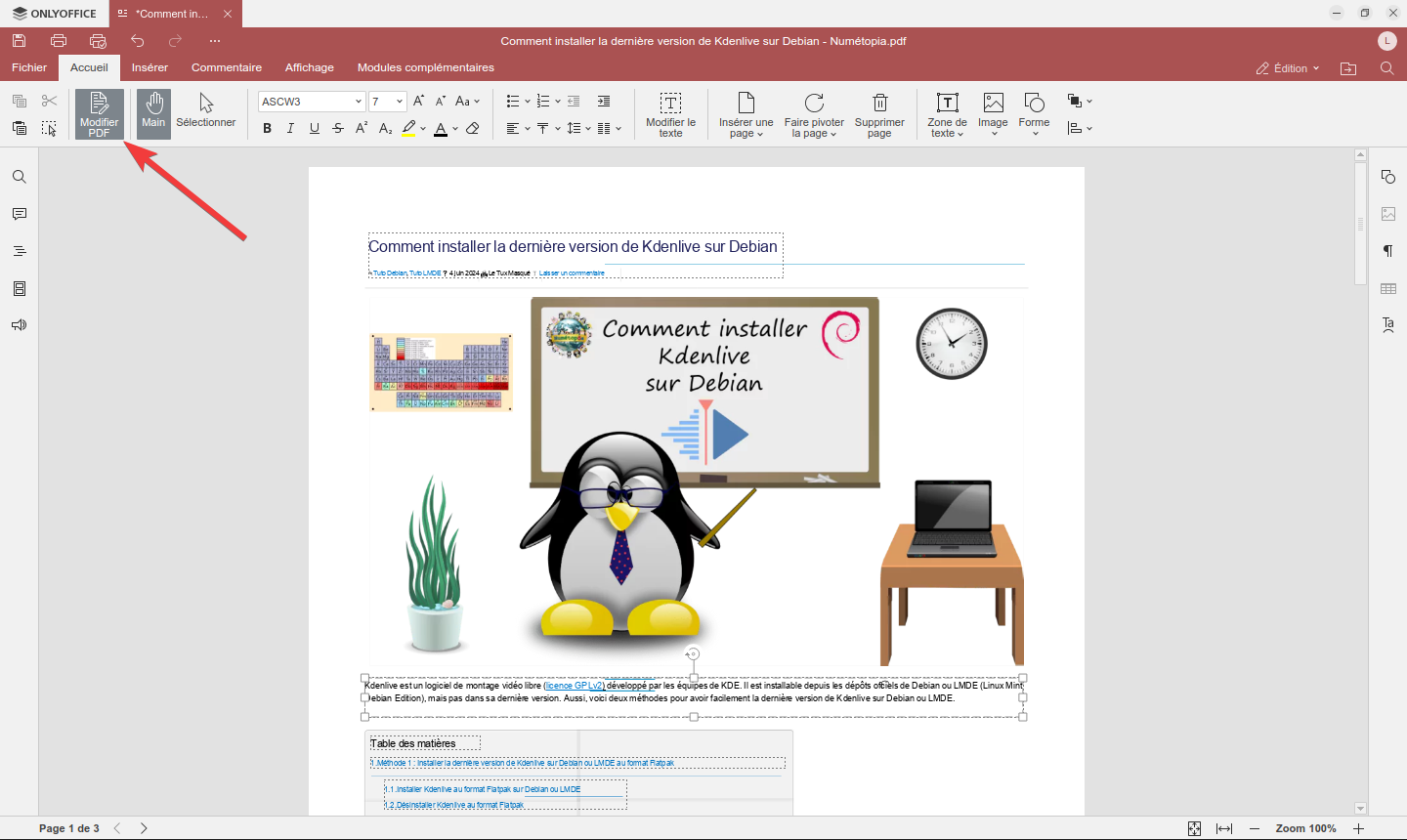Screen dimensions: 1407x840
Task: Go to the next page arrow
Action: 144,828
